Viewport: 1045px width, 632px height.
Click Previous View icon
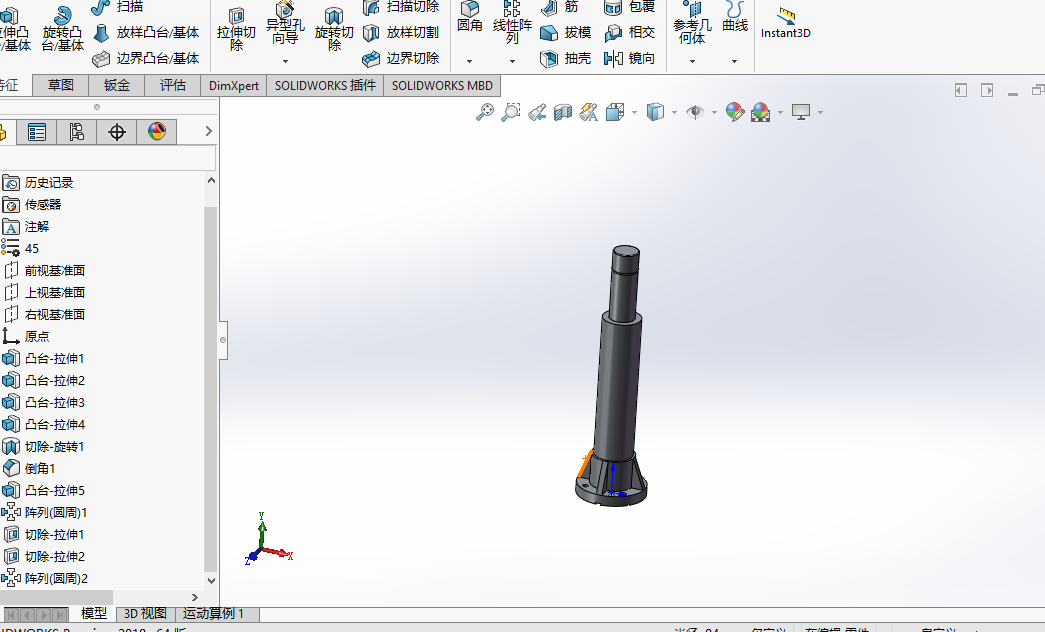pos(537,112)
